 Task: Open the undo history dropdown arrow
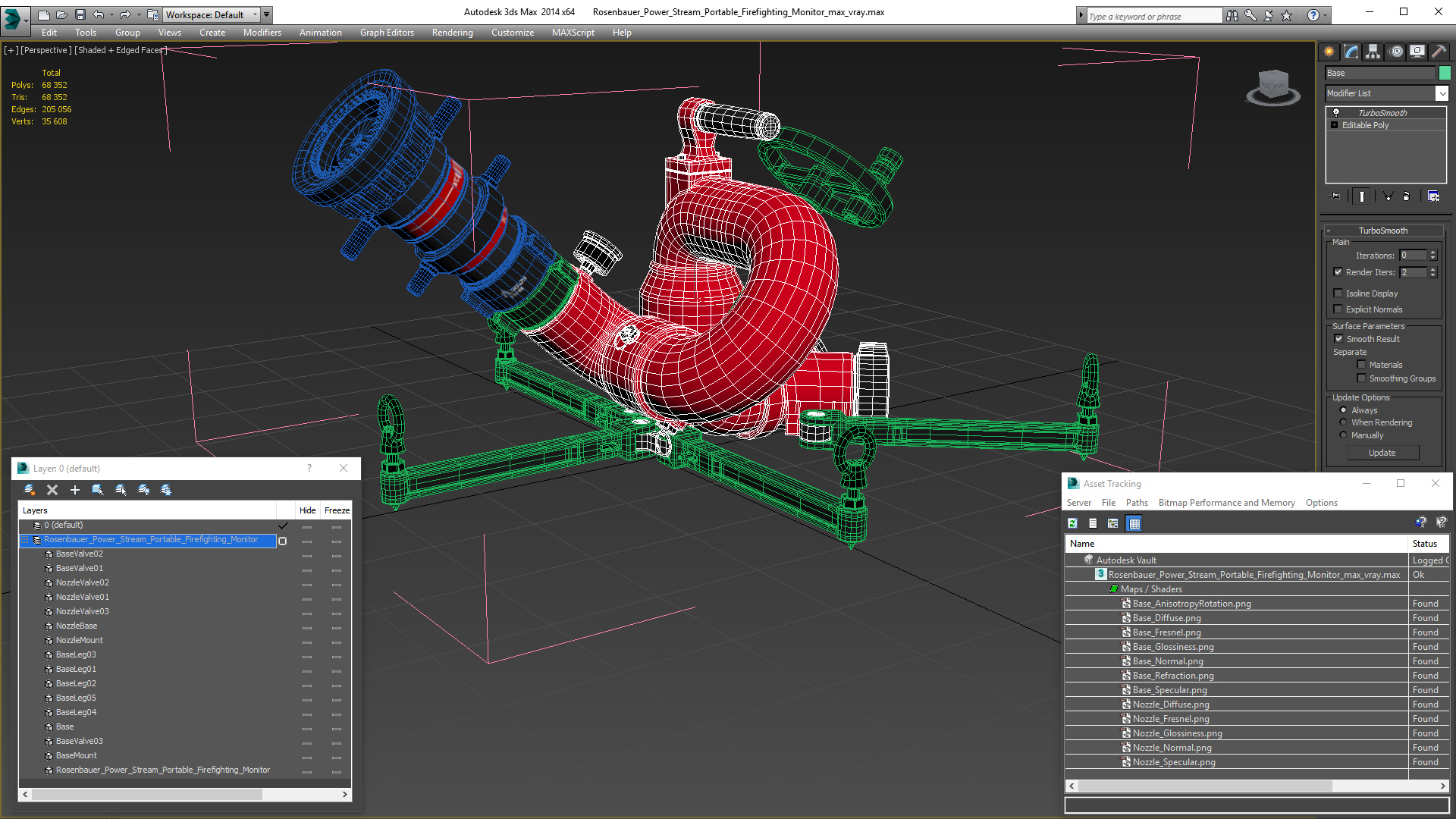[x=111, y=14]
